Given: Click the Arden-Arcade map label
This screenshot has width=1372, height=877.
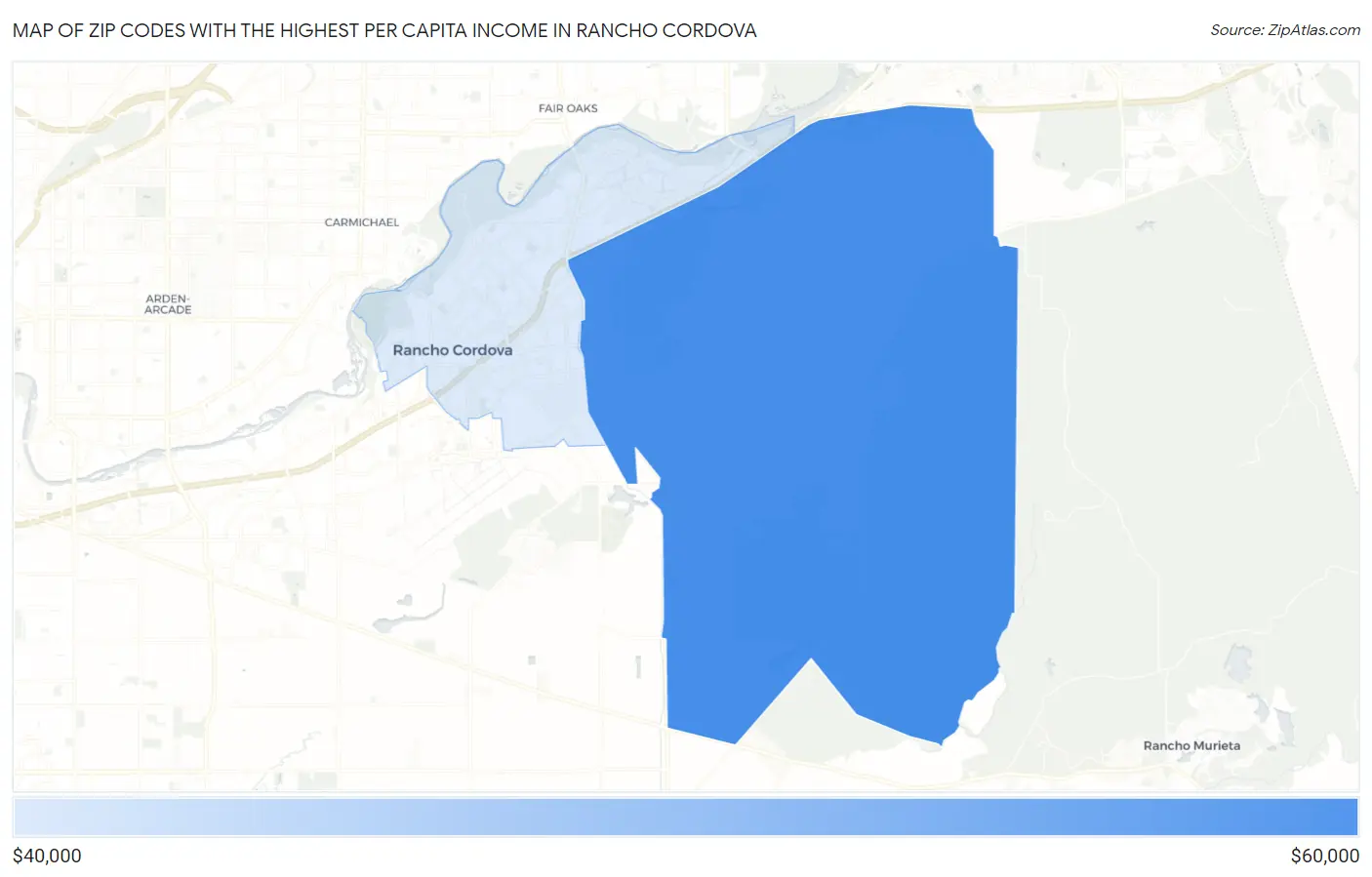Looking at the screenshot, I should 168,304.
